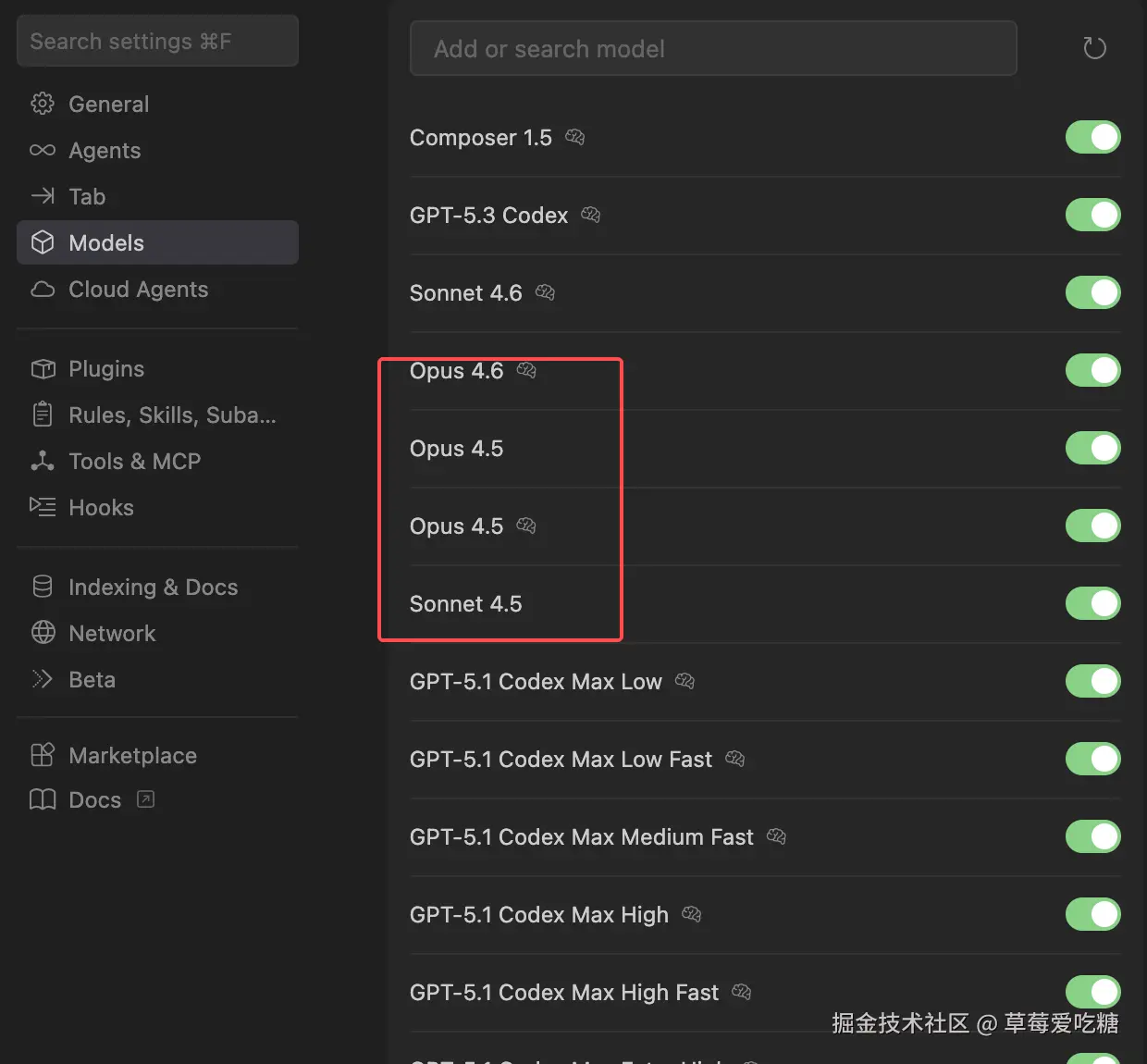The image size is (1147, 1064).
Task: Open Tab settings in the sidebar
Action: (x=157, y=196)
